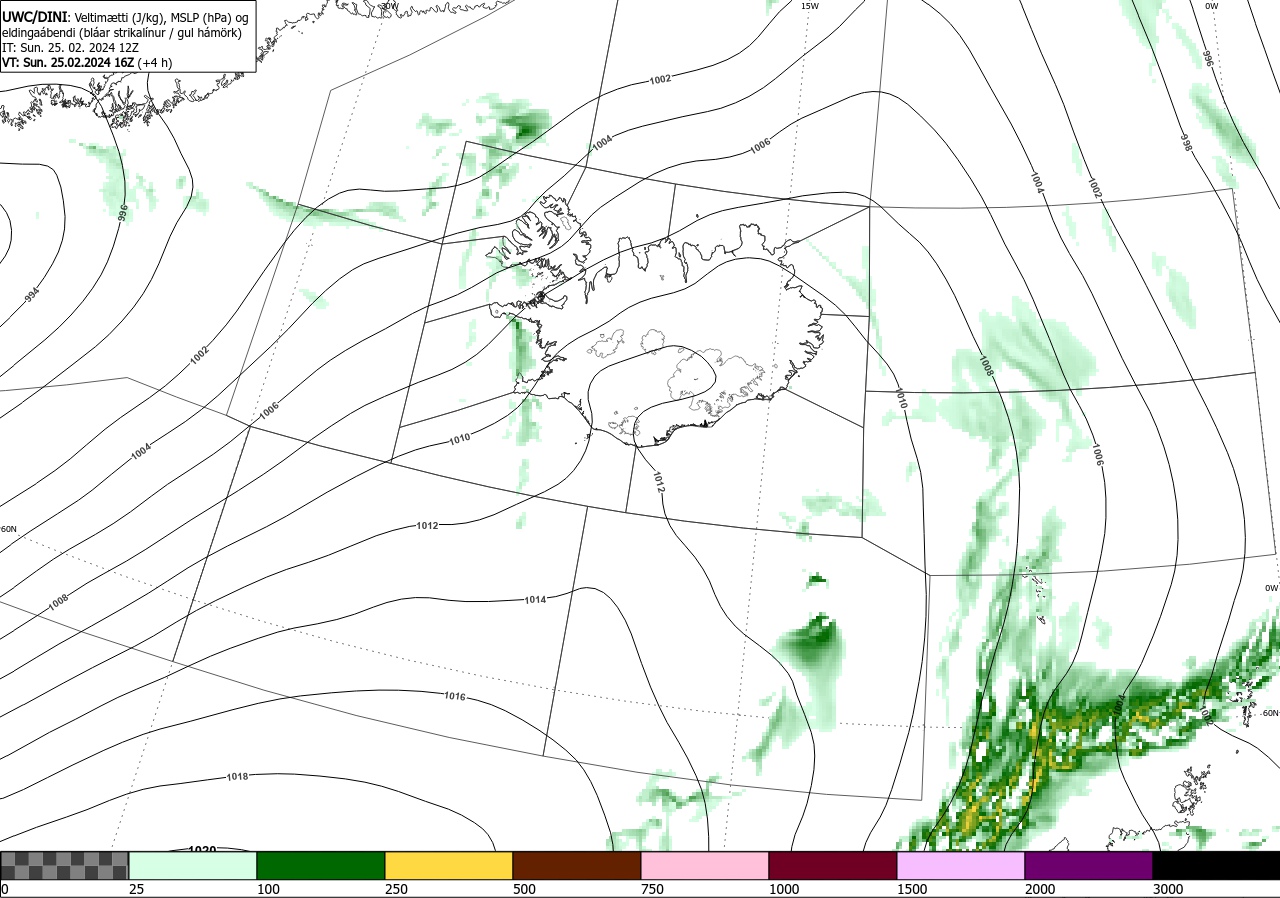Screen dimensions: 1280x898
Task: Click the "994" isobar label
Action: (x=32, y=295)
